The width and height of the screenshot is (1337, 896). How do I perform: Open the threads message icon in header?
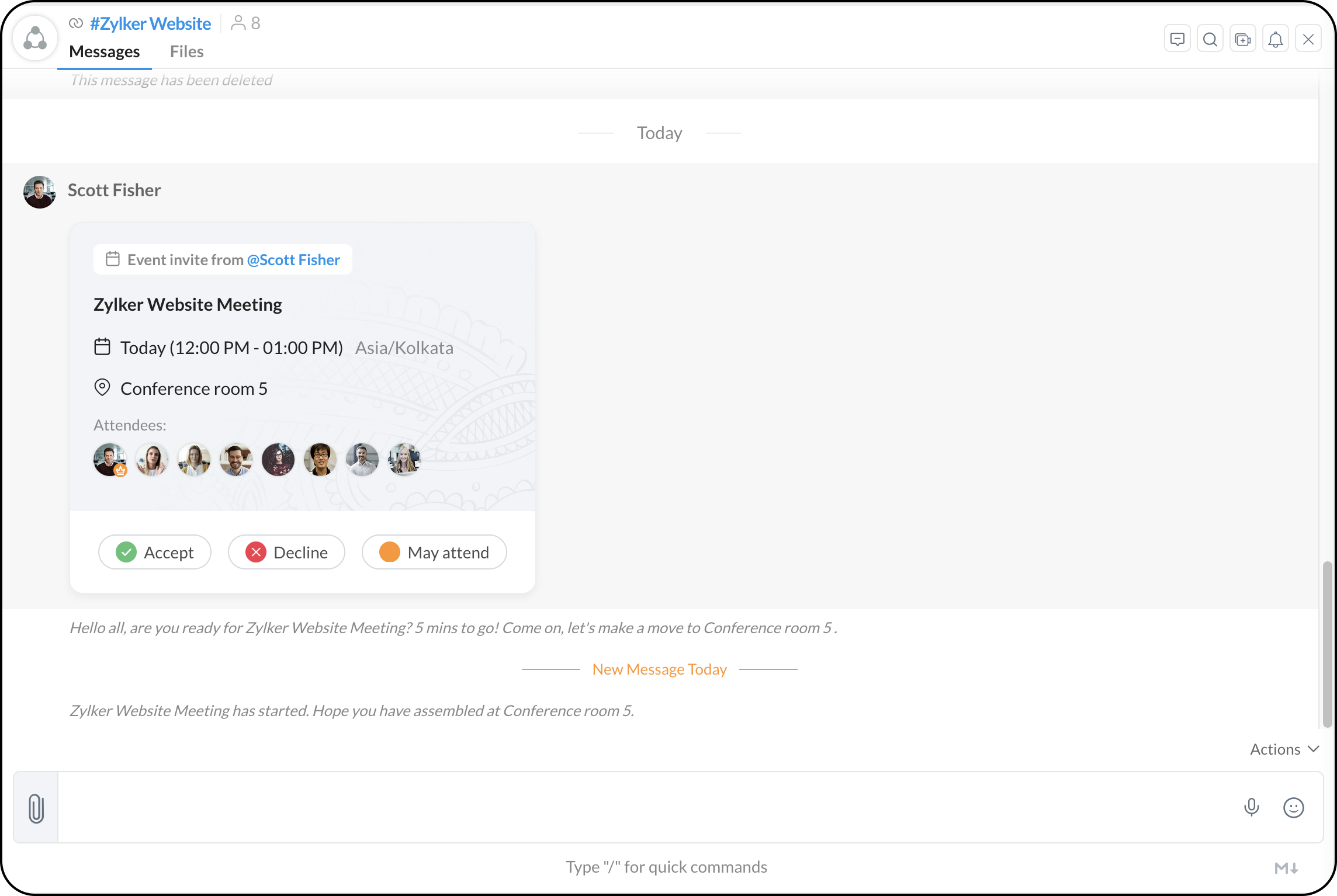click(x=1177, y=39)
